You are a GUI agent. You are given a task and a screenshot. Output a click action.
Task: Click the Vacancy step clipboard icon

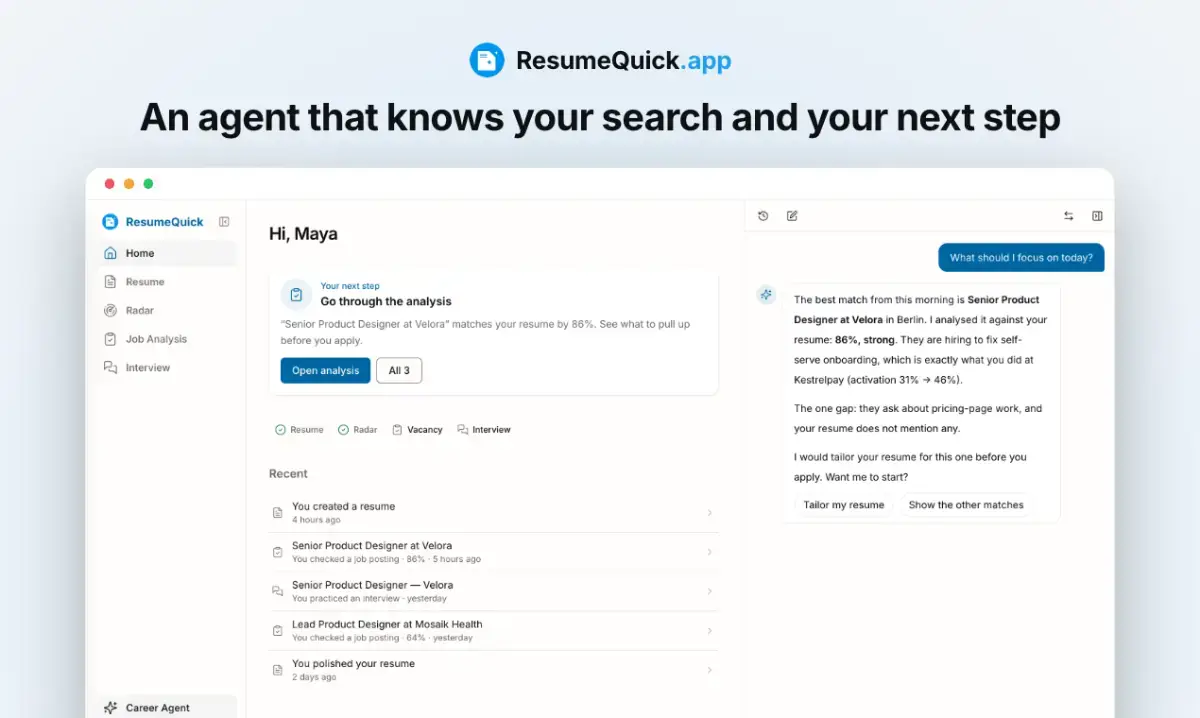[x=397, y=430]
